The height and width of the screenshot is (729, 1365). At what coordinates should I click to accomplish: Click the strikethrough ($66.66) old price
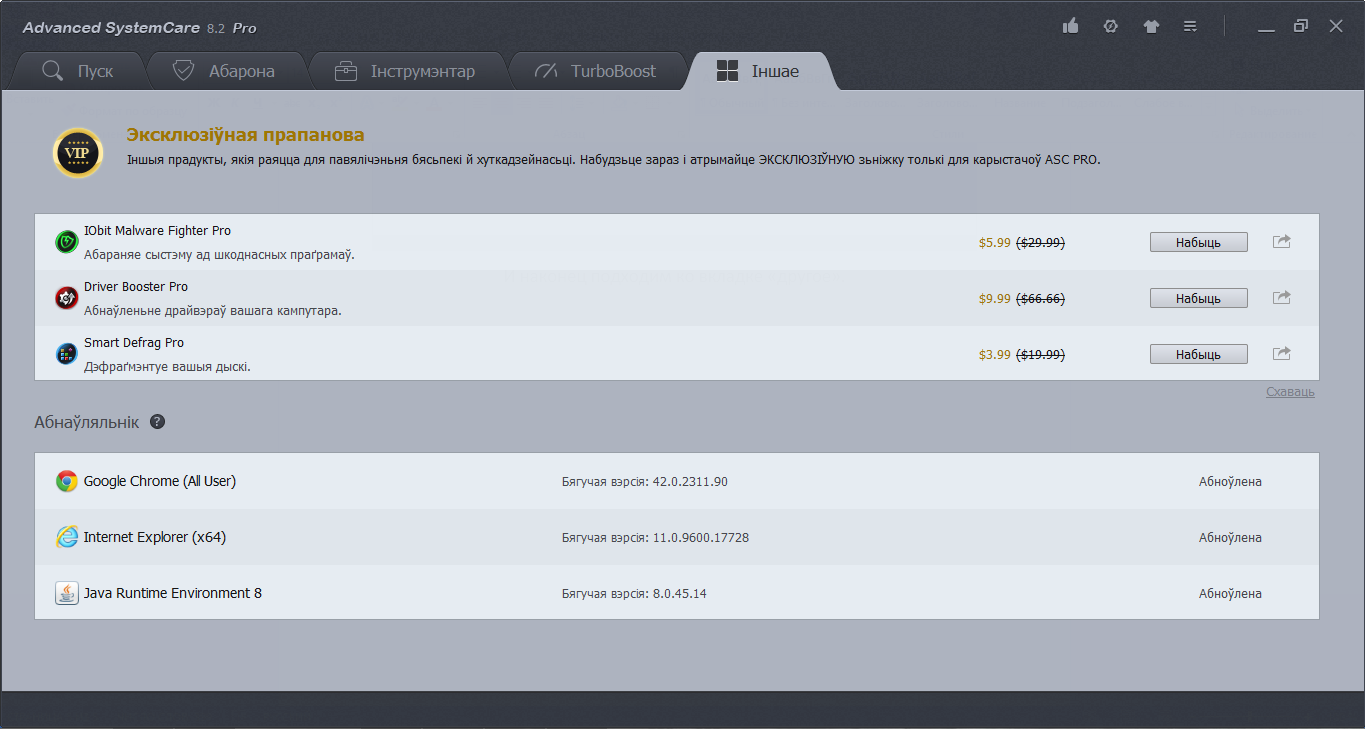(1041, 299)
